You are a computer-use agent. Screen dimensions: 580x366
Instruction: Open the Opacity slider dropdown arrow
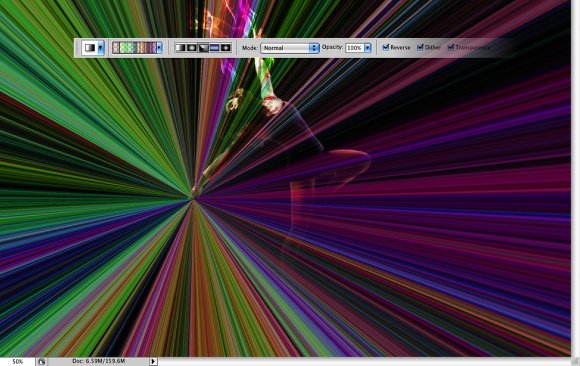(x=368, y=48)
